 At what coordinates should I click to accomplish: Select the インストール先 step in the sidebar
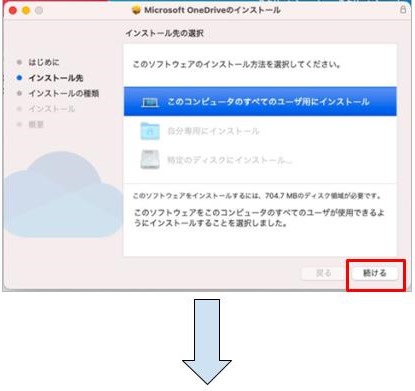point(56,78)
